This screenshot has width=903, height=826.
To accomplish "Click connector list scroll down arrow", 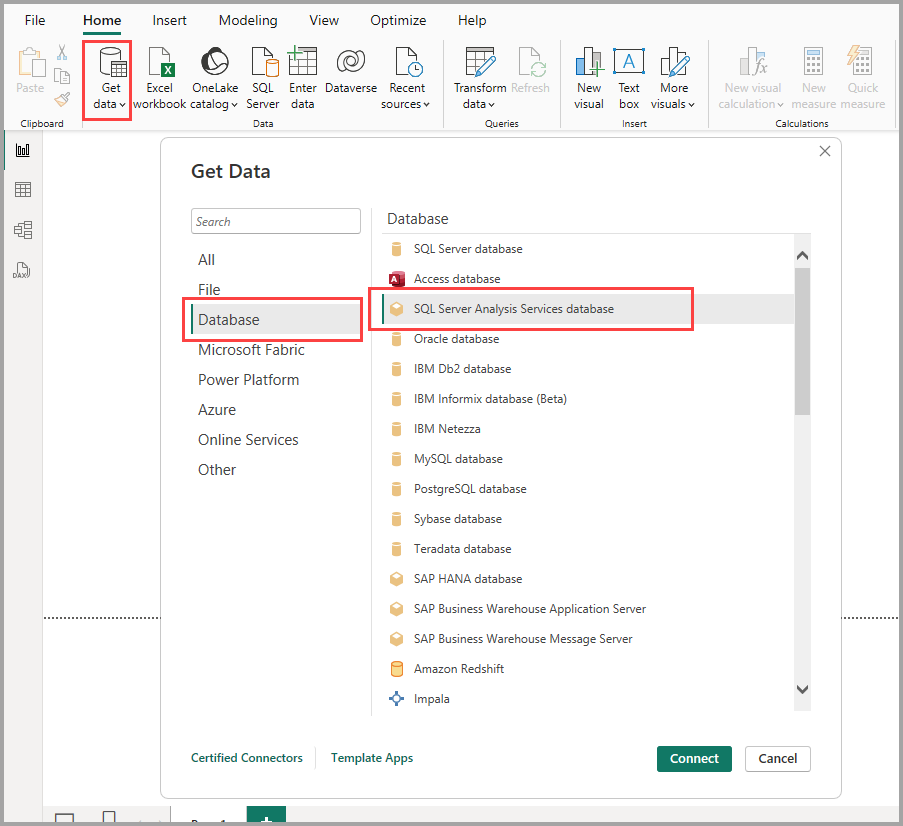I will 802,689.
